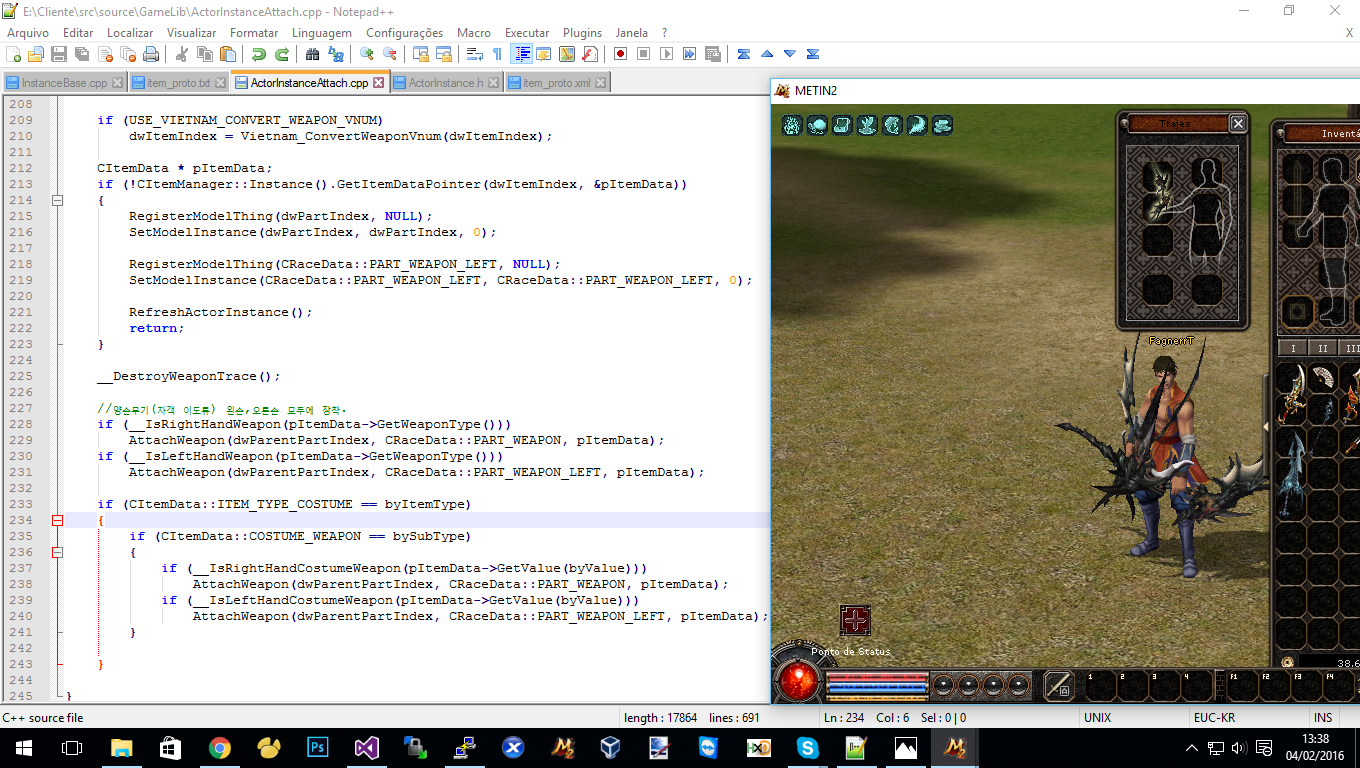Close the Trajes window in Metin2
The width and height of the screenshot is (1360, 768).
click(x=1238, y=123)
